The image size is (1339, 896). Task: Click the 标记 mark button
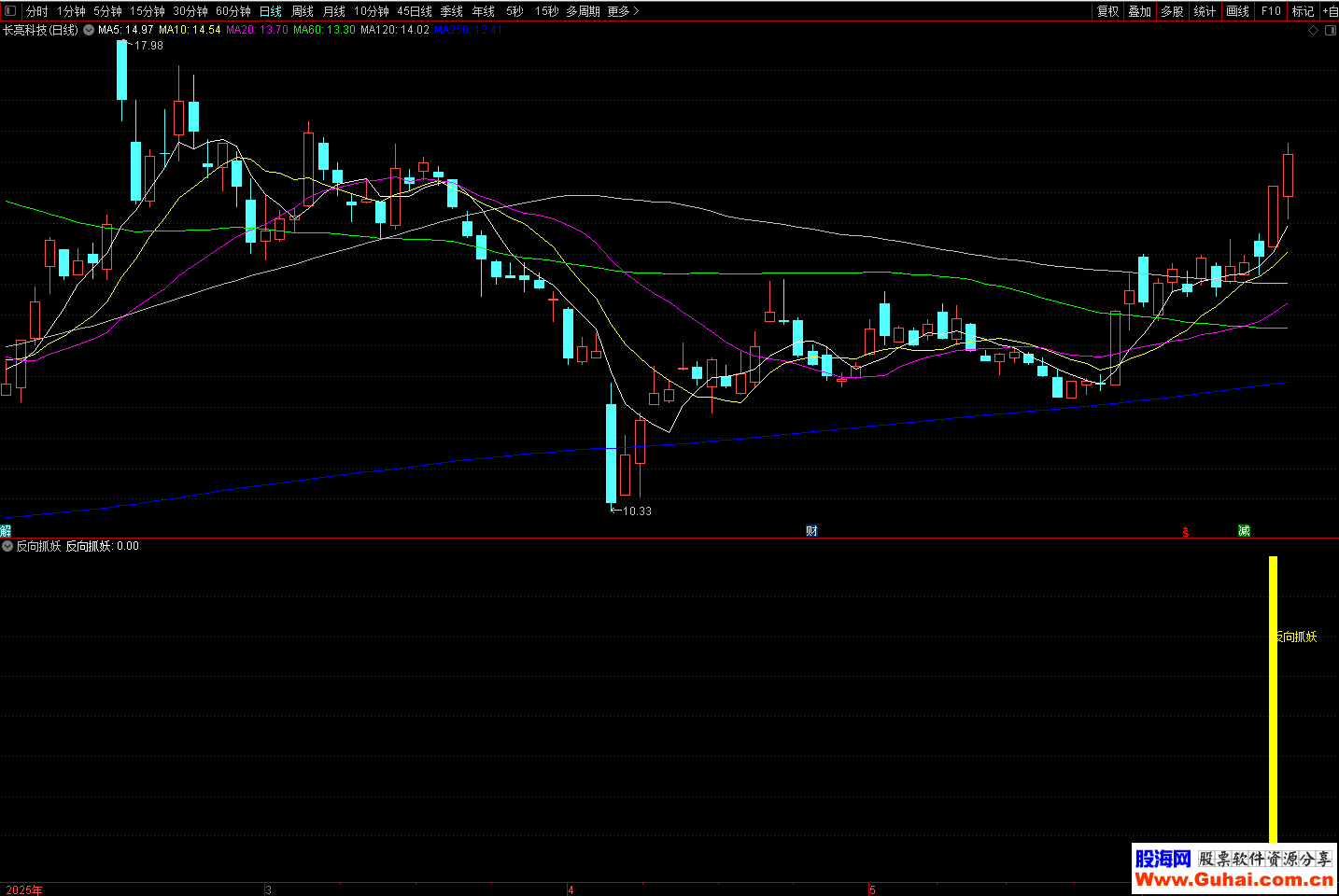coord(1304,11)
